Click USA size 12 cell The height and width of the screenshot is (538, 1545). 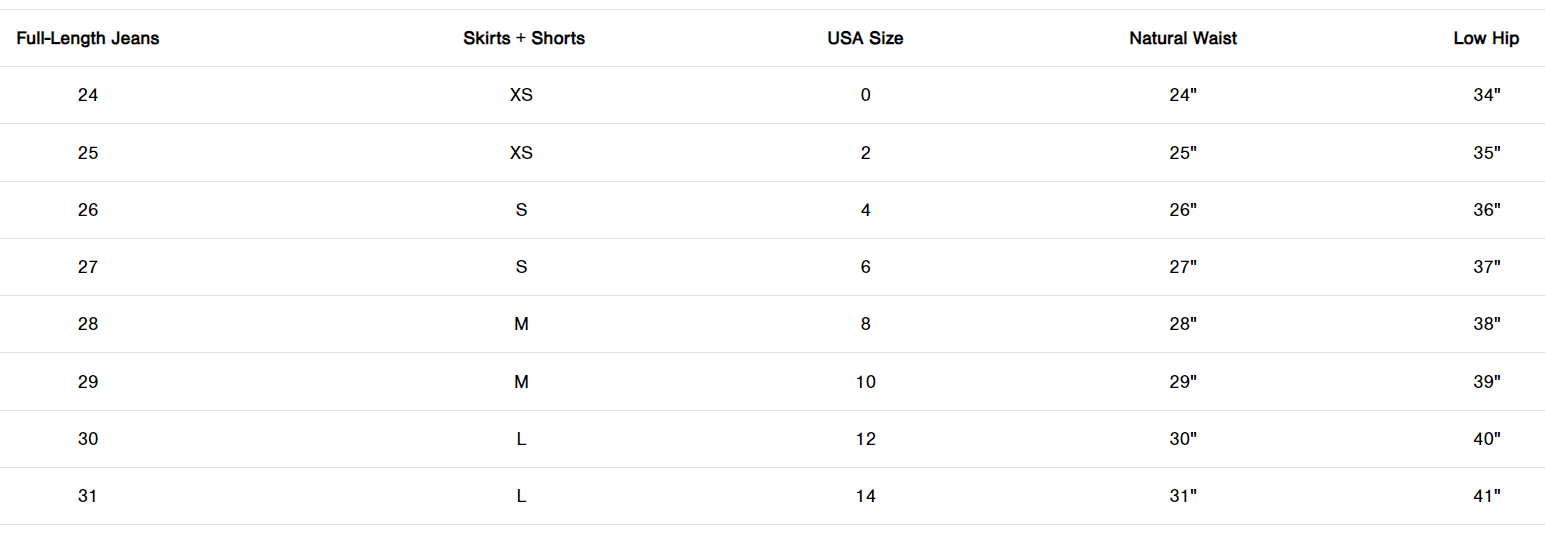coord(865,439)
